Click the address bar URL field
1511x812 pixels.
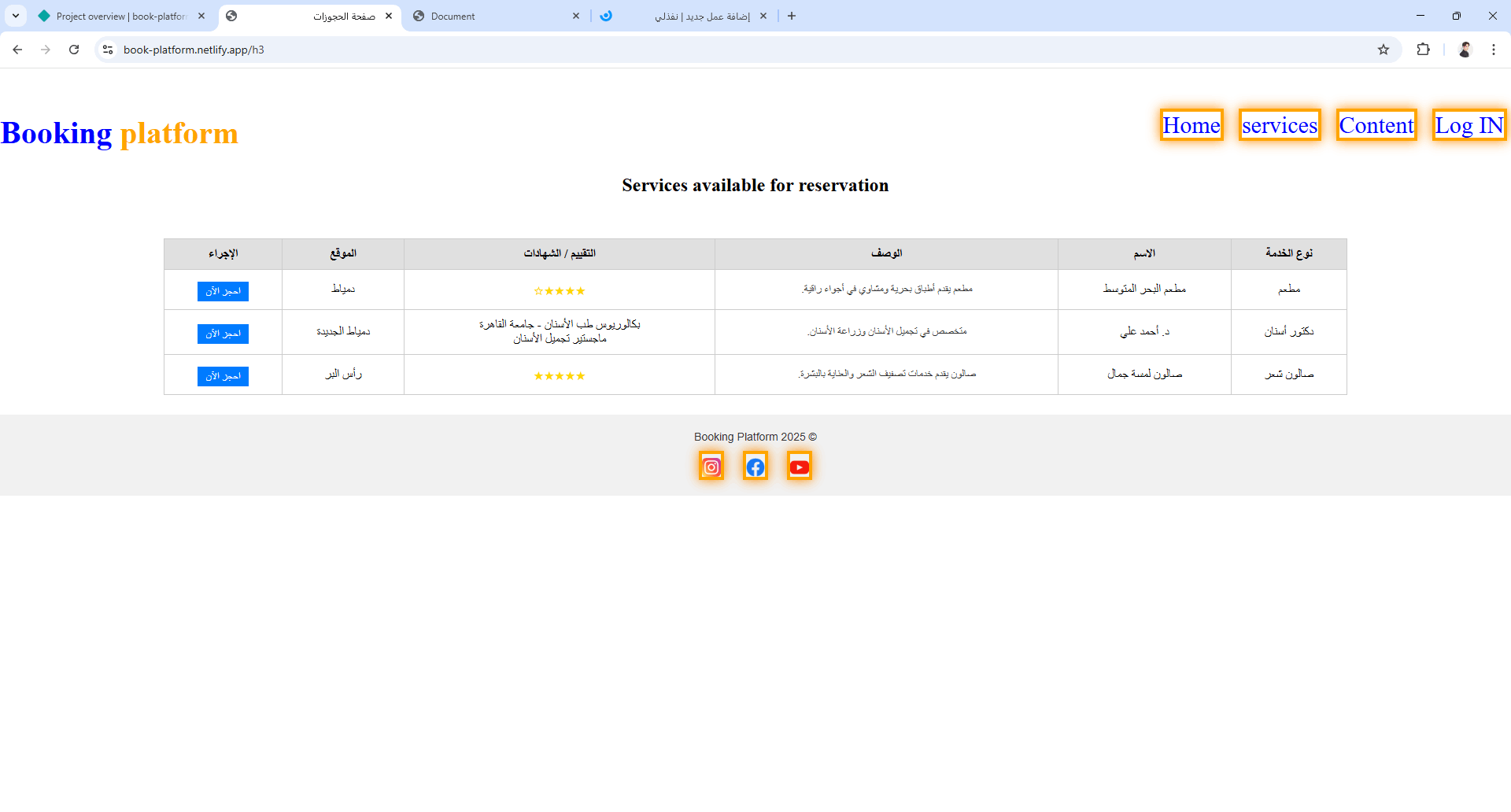(x=315, y=50)
